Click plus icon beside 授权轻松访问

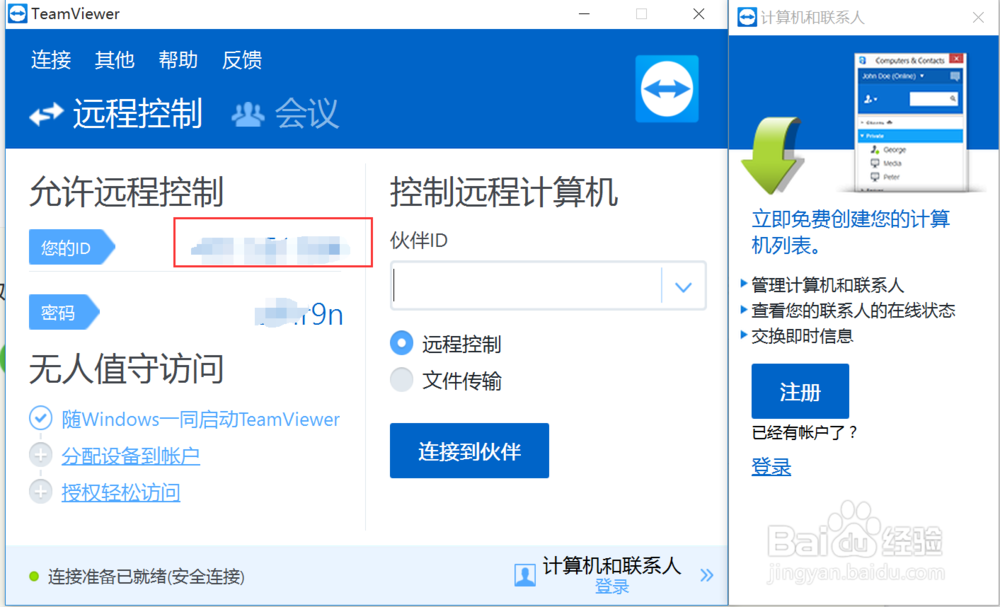40,492
